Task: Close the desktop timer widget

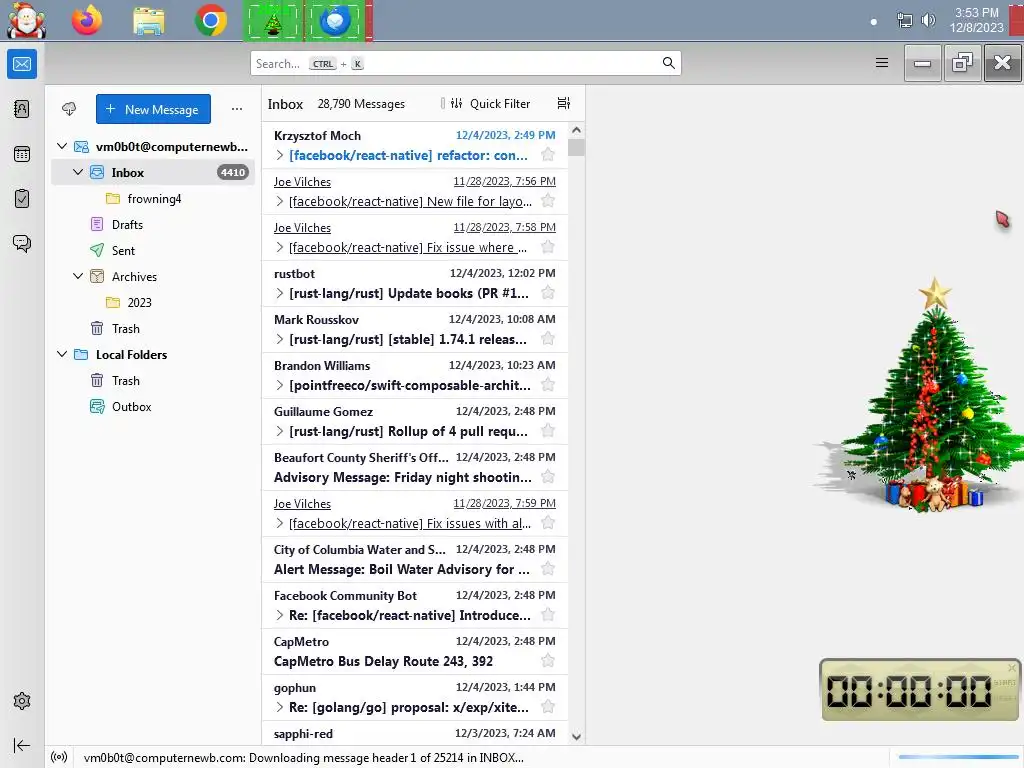Action: pyautogui.click(x=1012, y=667)
